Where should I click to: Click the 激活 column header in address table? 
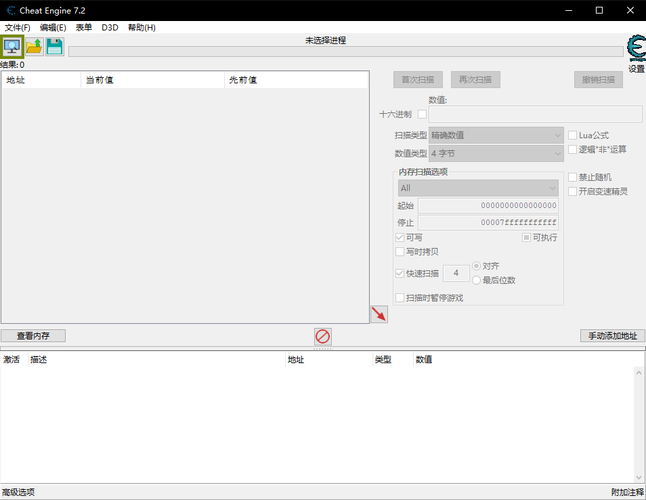(14, 360)
